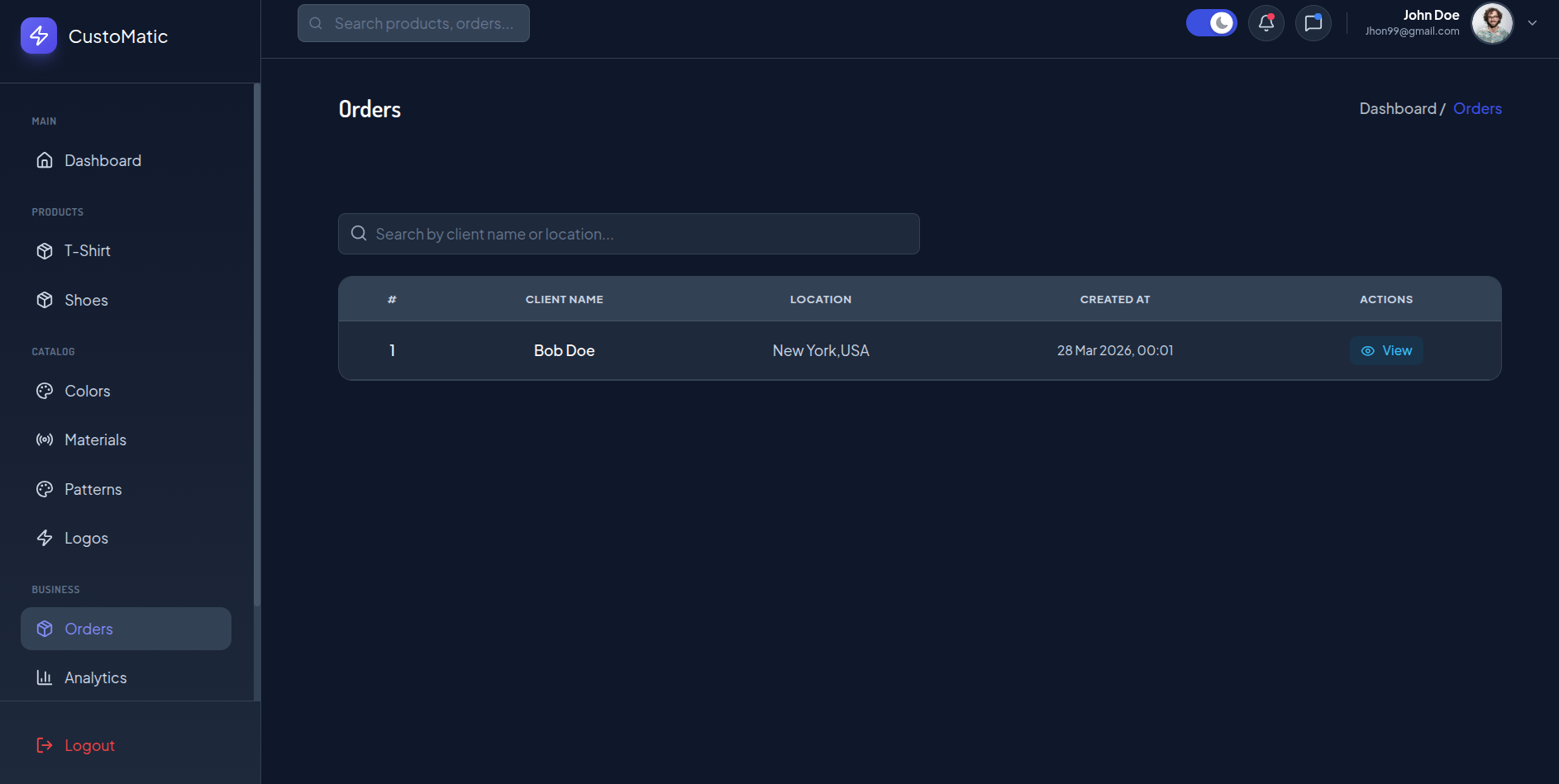
Task: Click the top Search products, orders field
Action: click(x=413, y=23)
